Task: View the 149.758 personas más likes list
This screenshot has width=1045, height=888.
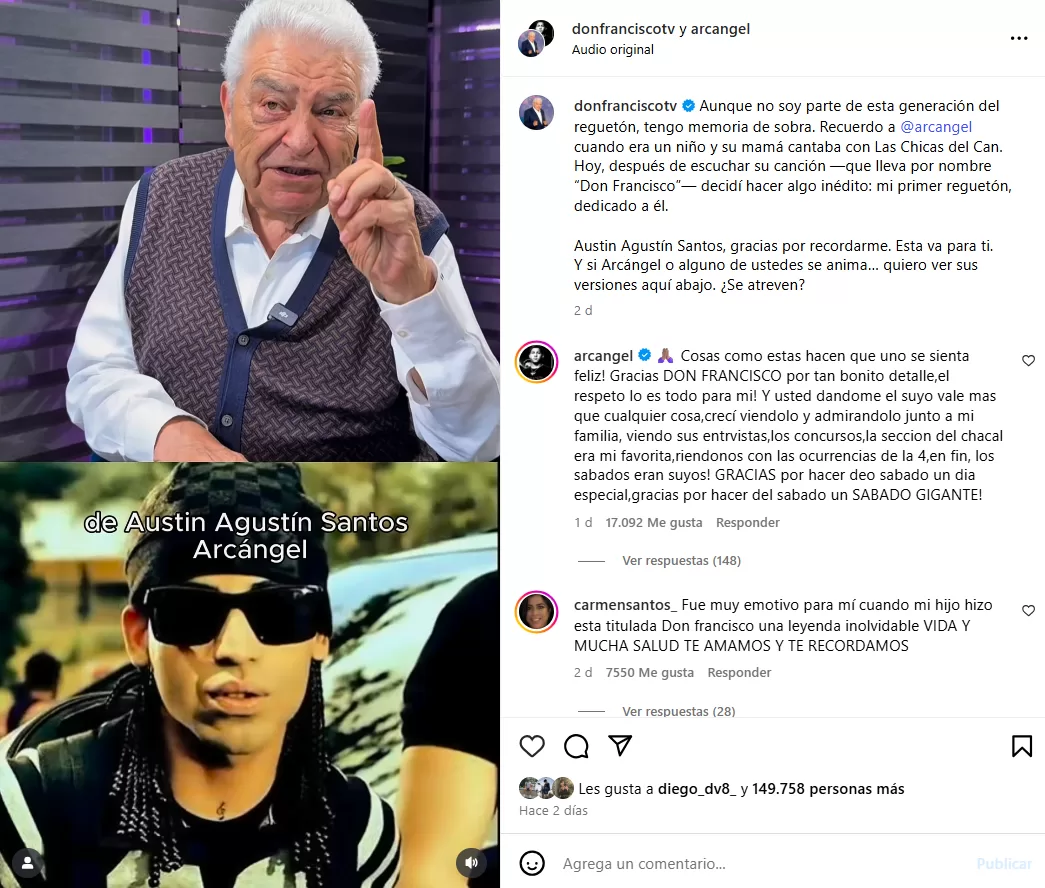Action: tap(828, 789)
